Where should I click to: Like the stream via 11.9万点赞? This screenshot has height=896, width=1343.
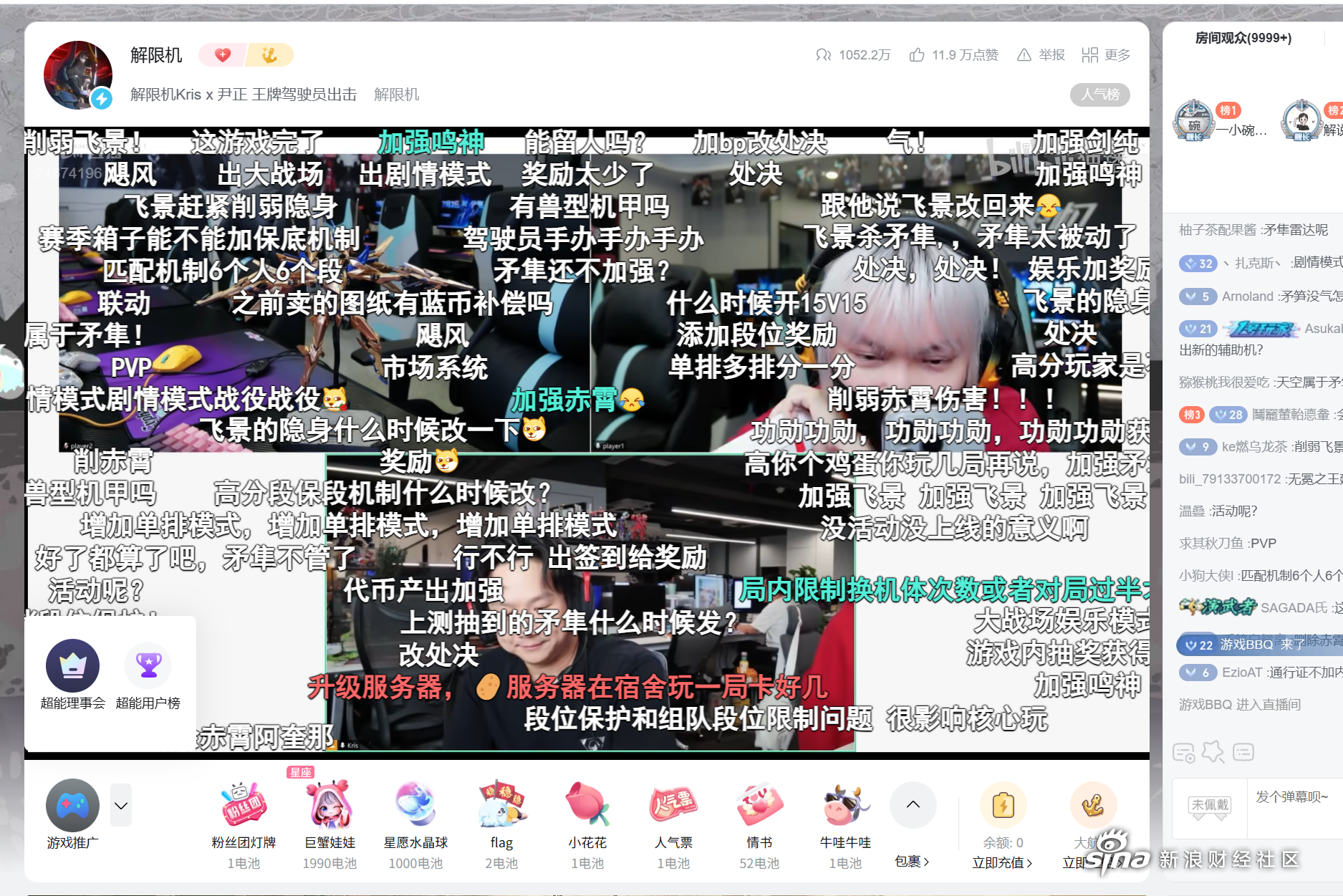coord(953,55)
